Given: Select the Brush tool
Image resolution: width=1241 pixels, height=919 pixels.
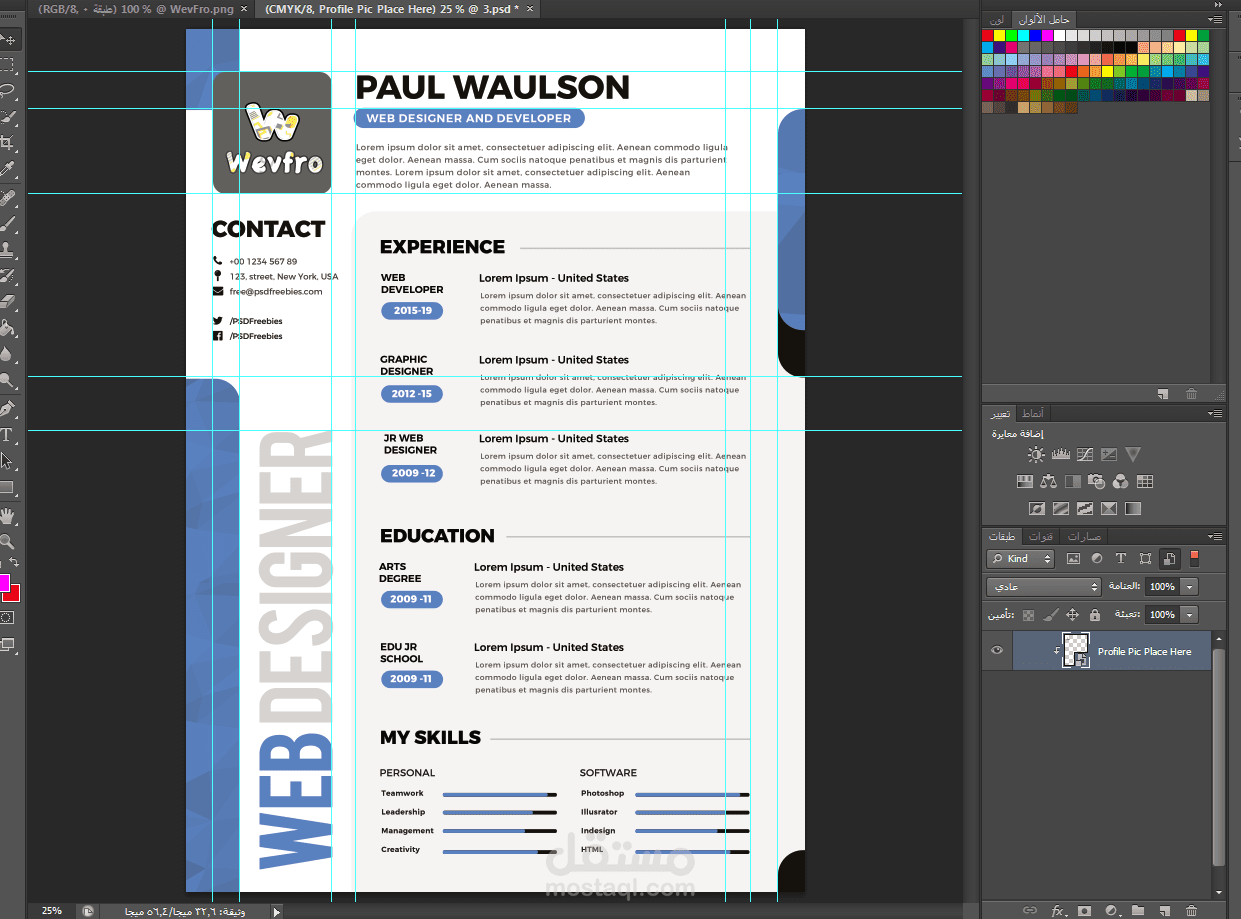Looking at the screenshot, I should [x=8, y=223].
